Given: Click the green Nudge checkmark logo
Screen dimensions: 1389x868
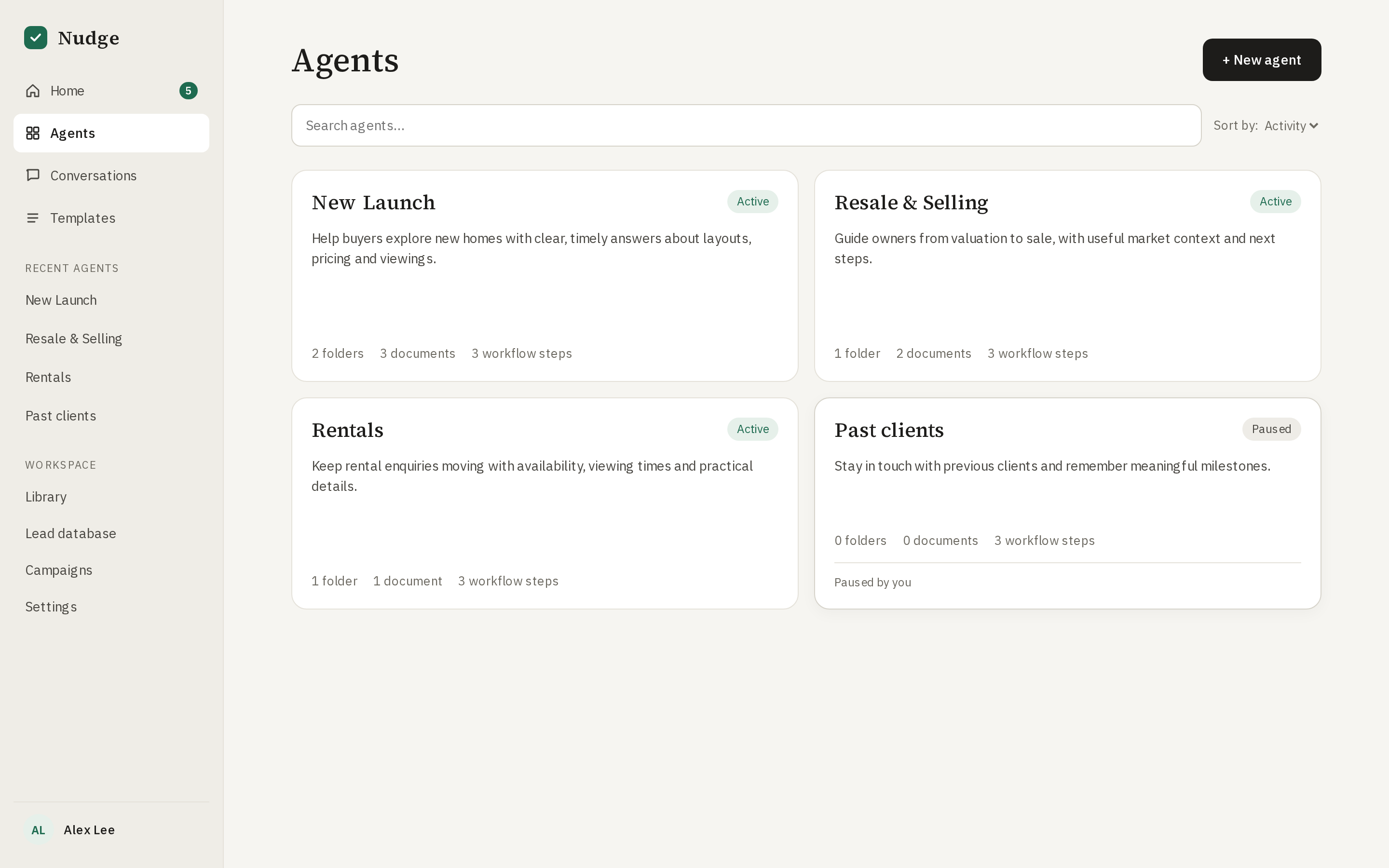Looking at the screenshot, I should [36, 38].
